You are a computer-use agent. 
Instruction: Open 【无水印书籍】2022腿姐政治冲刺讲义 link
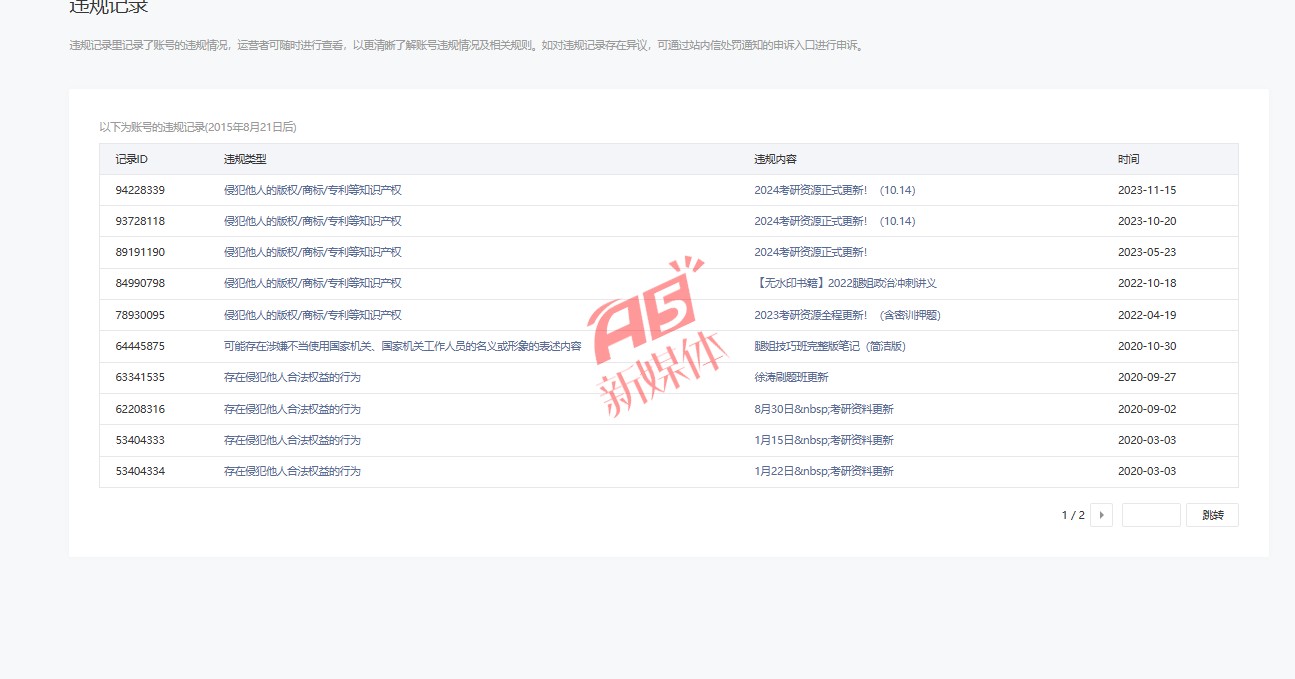(x=845, y=283)
